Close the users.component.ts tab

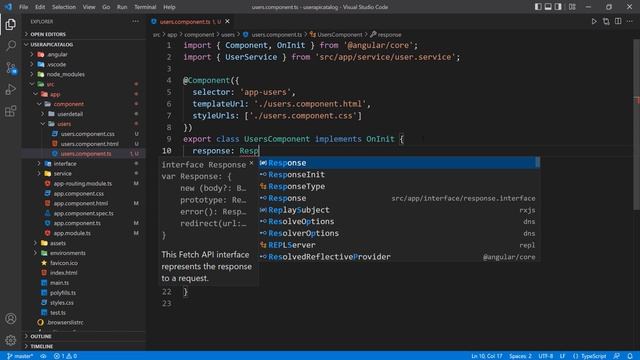tap(227, 22)
